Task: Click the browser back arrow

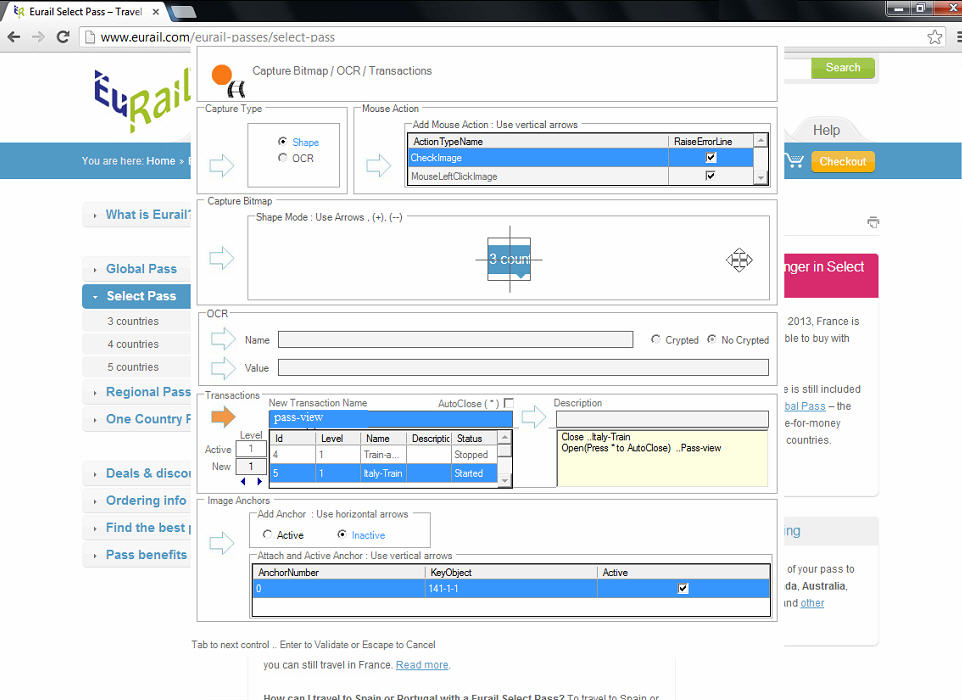Action: tap(13, 37)
